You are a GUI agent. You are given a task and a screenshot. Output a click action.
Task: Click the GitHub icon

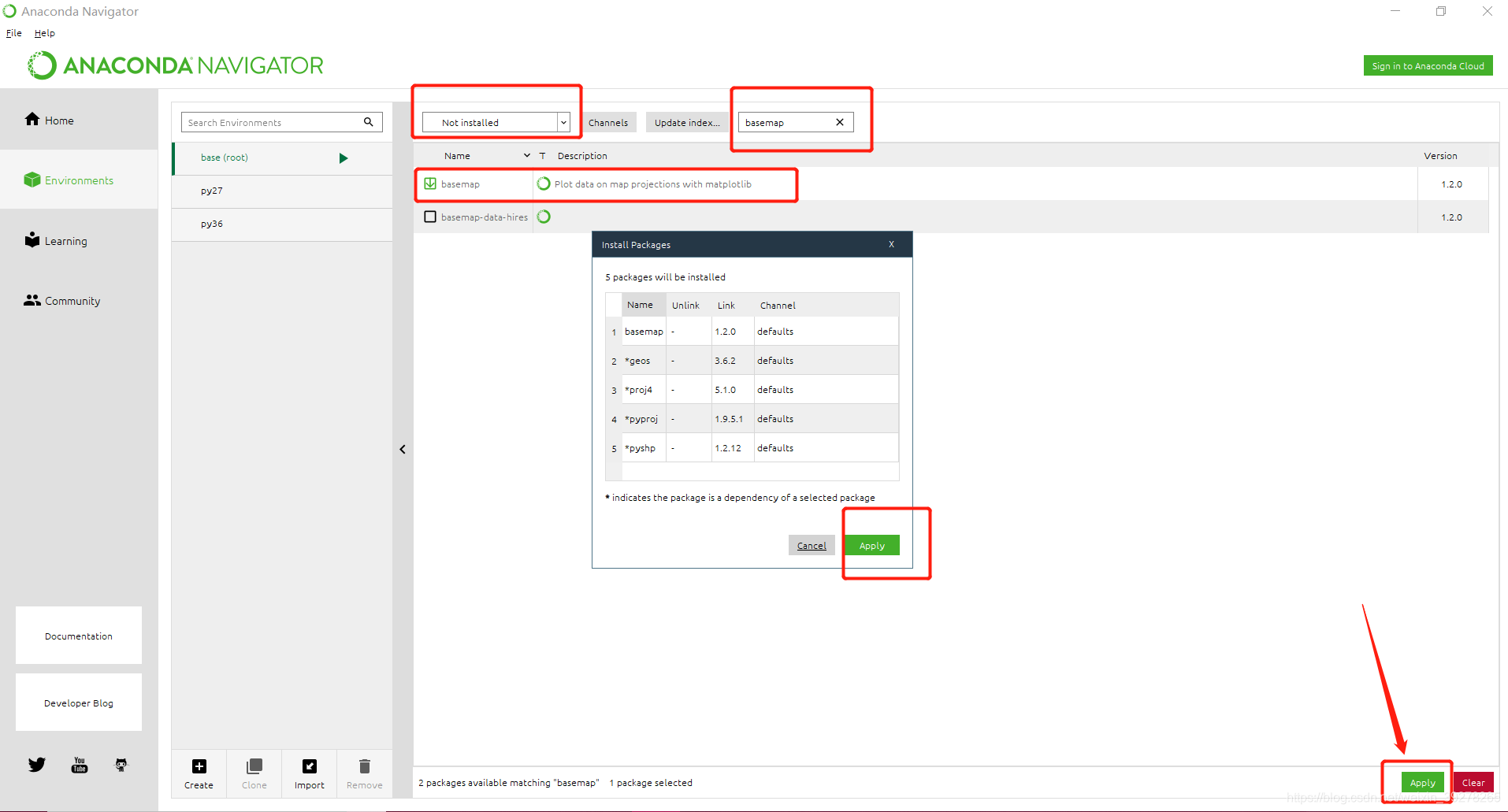click(121, 765)
